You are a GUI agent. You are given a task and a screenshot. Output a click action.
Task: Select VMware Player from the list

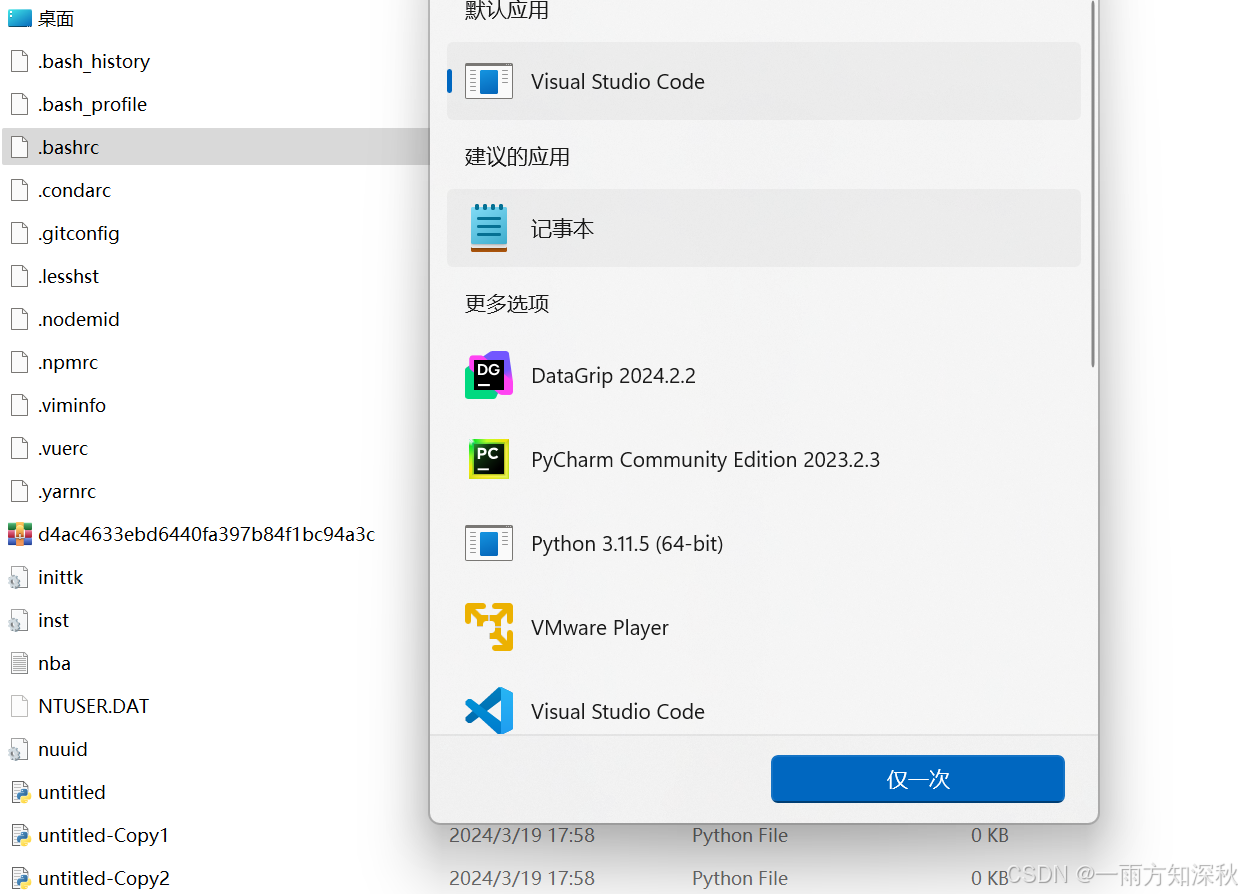(x=763, y=628)
